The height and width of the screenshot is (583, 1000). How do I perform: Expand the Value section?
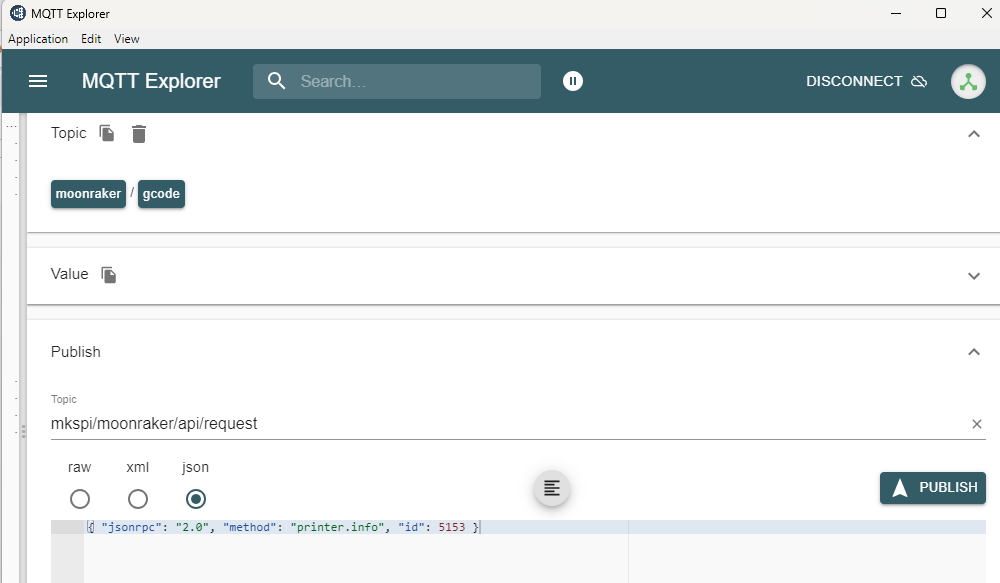[974, 276]
